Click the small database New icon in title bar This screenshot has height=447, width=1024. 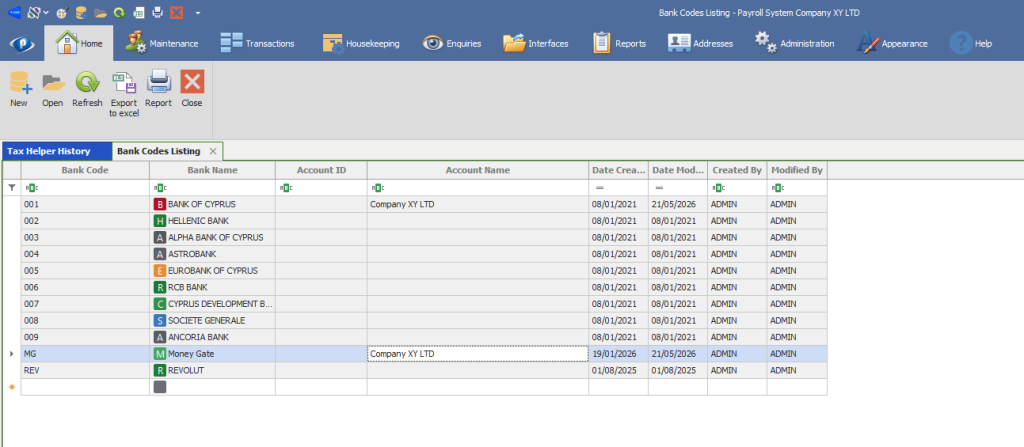(80, 12)
